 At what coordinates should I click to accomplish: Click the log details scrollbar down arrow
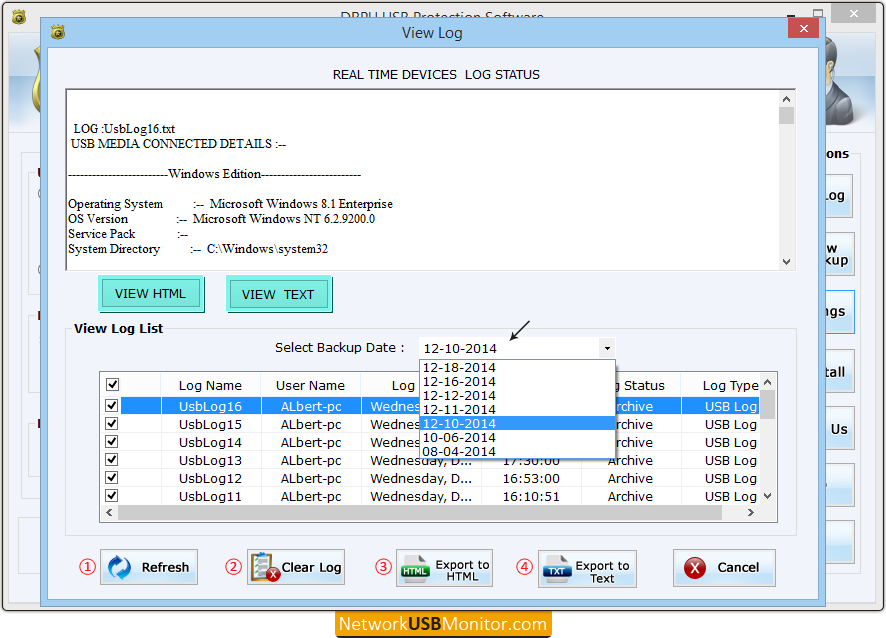click(786, 262)
